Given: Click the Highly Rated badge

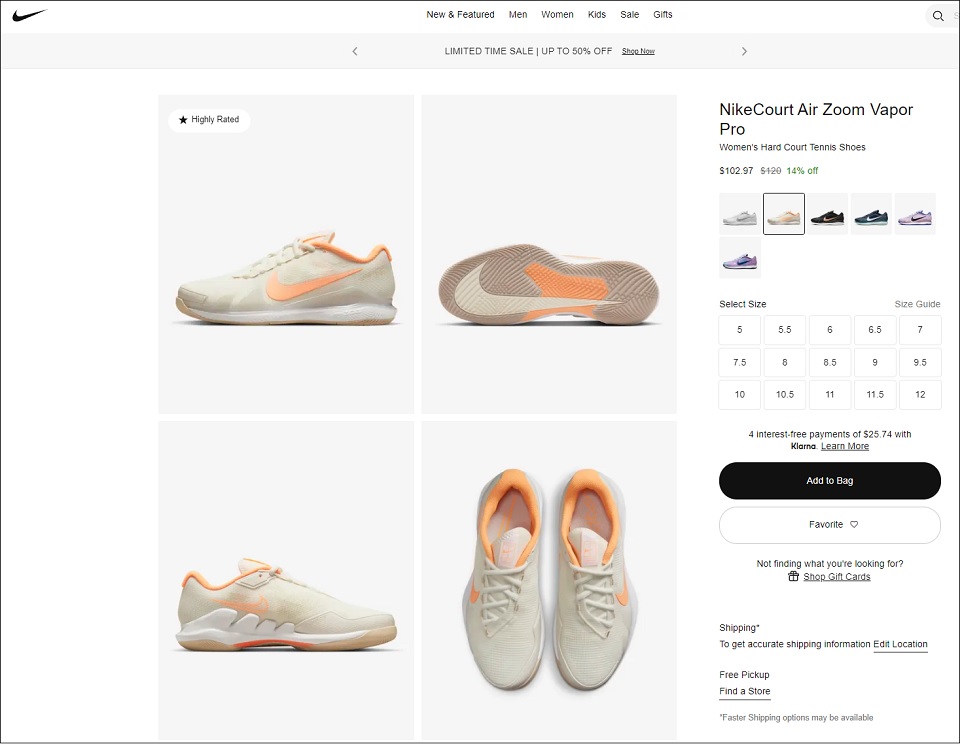Looking at the screenshot, I should tap(209, 120).
